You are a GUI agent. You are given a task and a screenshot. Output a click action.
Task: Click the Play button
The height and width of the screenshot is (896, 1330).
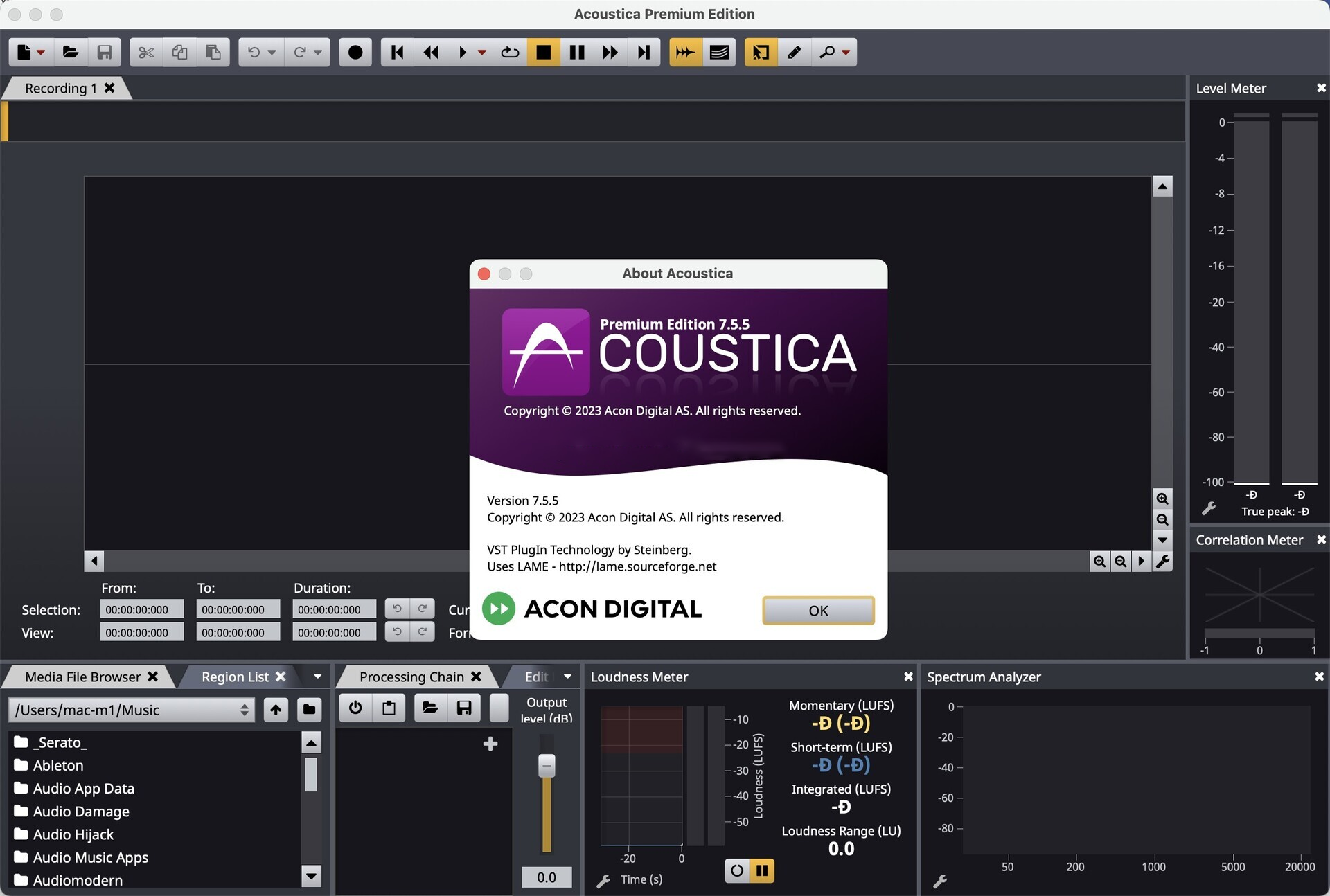463,52
